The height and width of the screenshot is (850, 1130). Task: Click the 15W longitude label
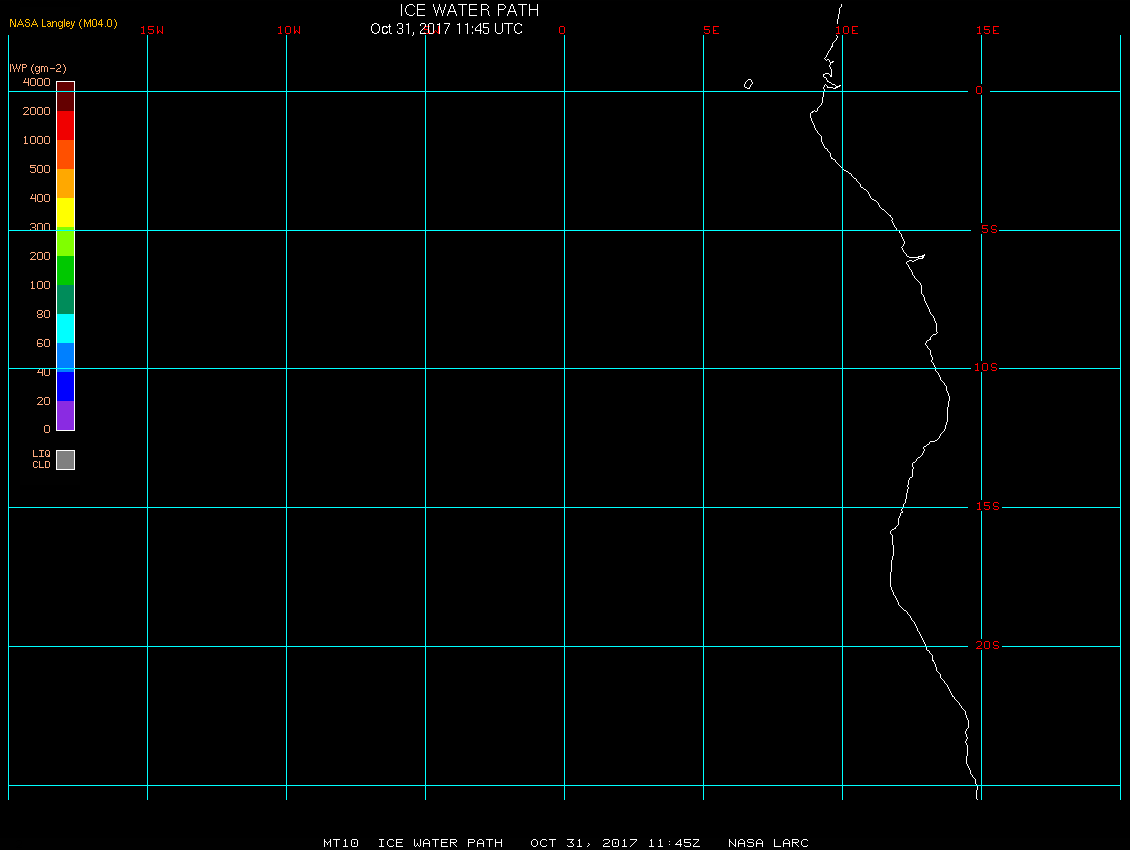[152, 30]
